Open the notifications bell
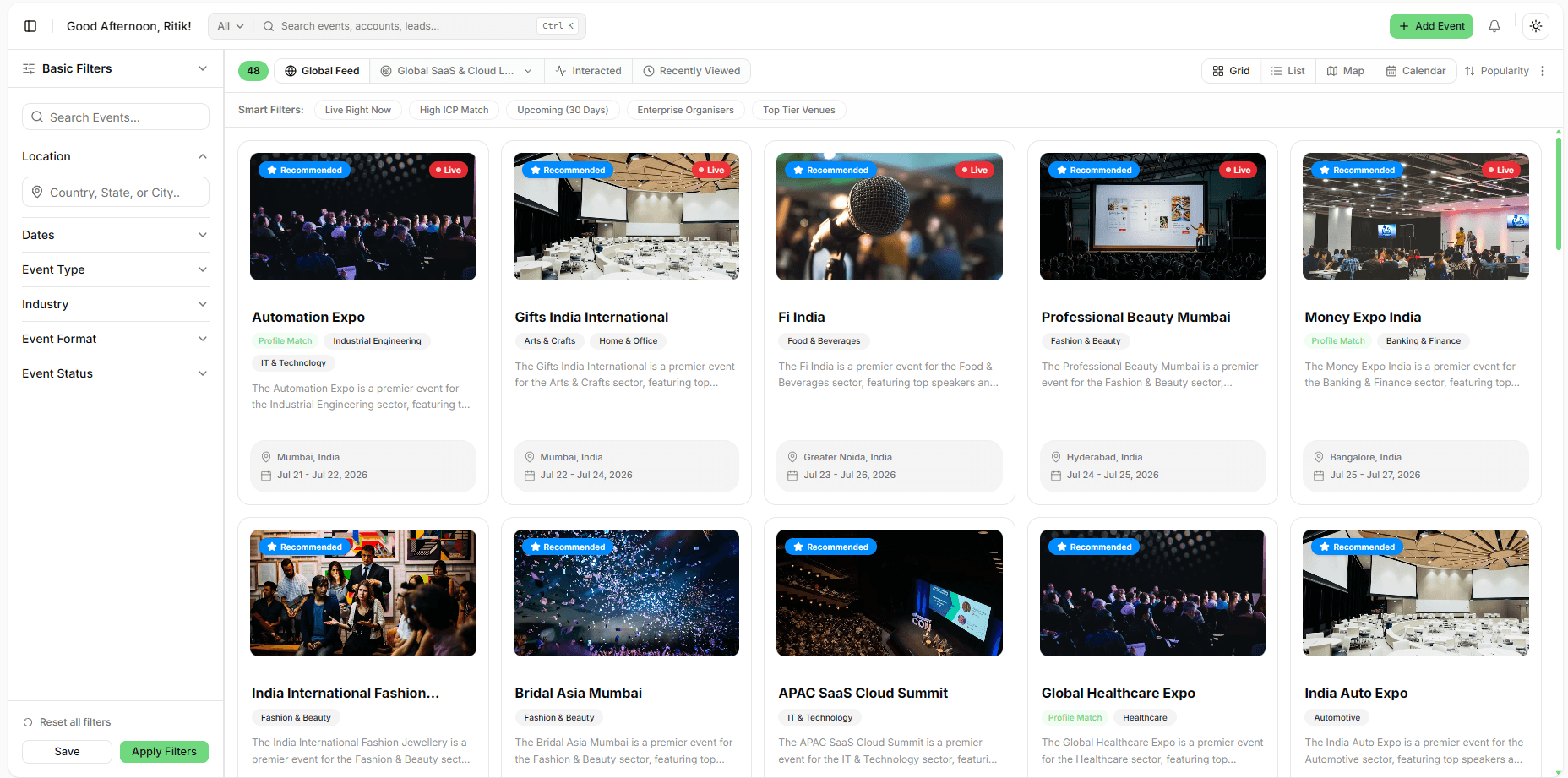The height and width of the screenshot is (778, 1568). pyautogui.click(x=1494, y=26)
